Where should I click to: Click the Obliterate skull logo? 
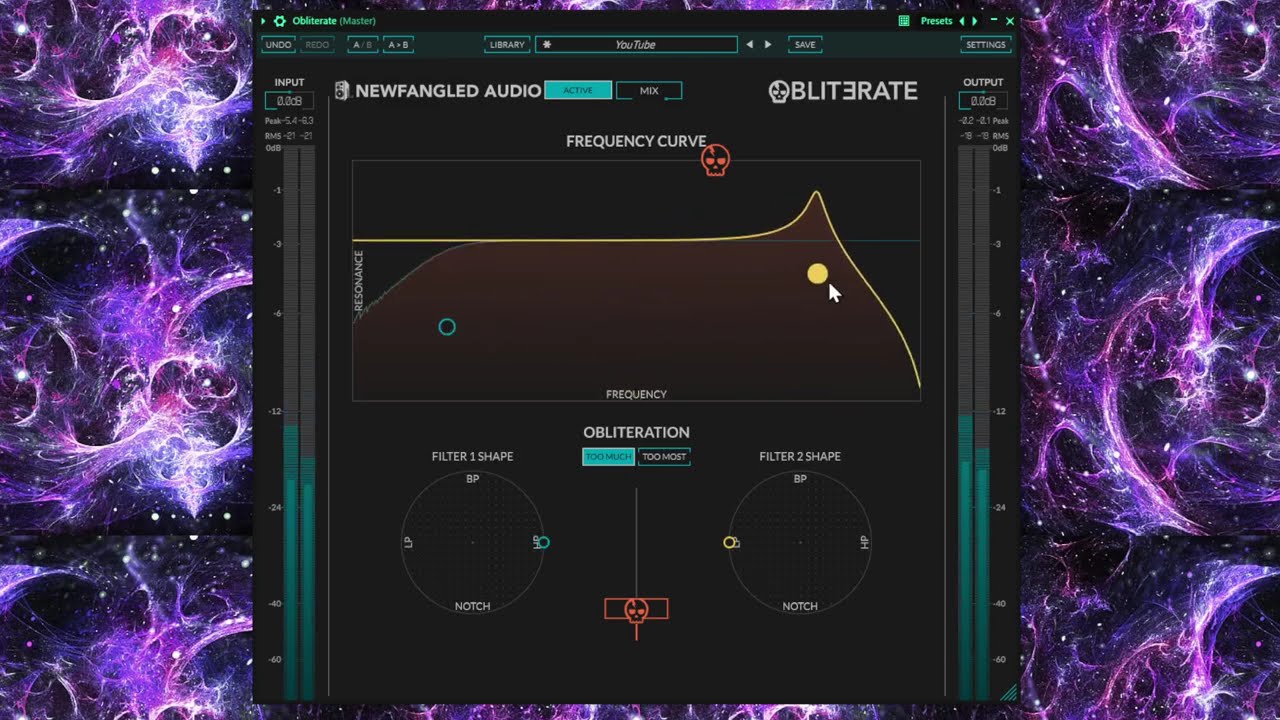click(779, 91)
